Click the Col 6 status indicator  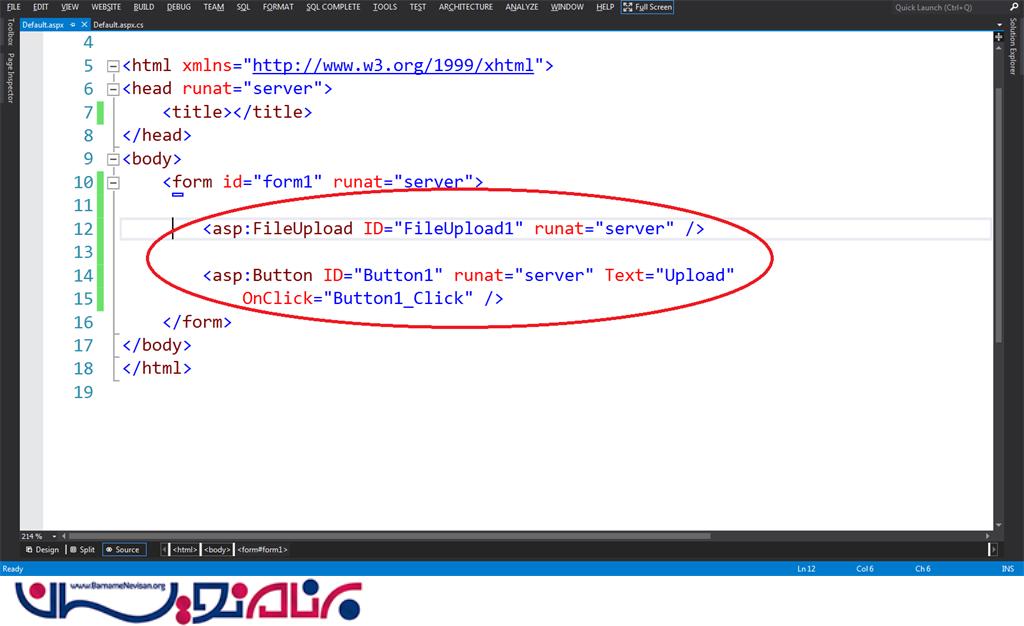[865, 569]
